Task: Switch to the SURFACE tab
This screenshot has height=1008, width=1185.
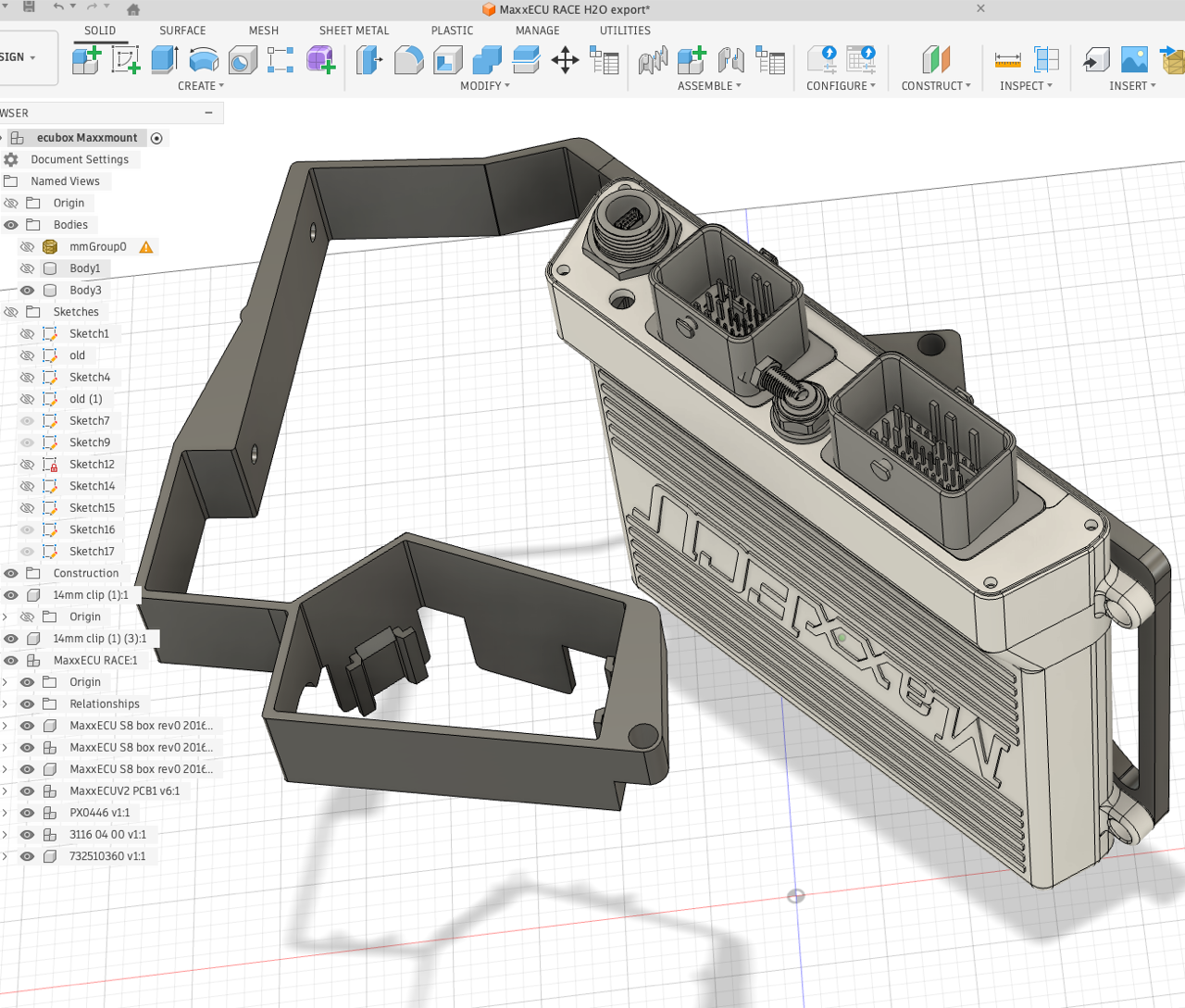Action: click(x=182, y=31)
